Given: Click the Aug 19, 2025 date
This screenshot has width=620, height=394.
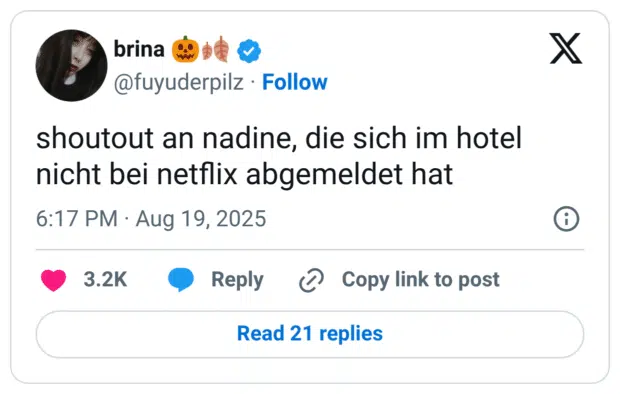Looking at the screenshot, I should tap(201, 219).
